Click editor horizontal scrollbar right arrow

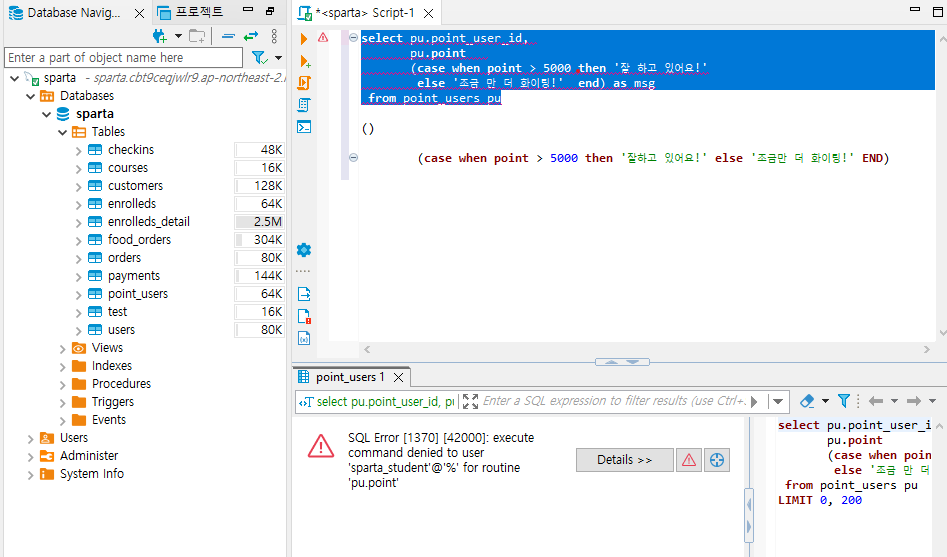(927, 349)
